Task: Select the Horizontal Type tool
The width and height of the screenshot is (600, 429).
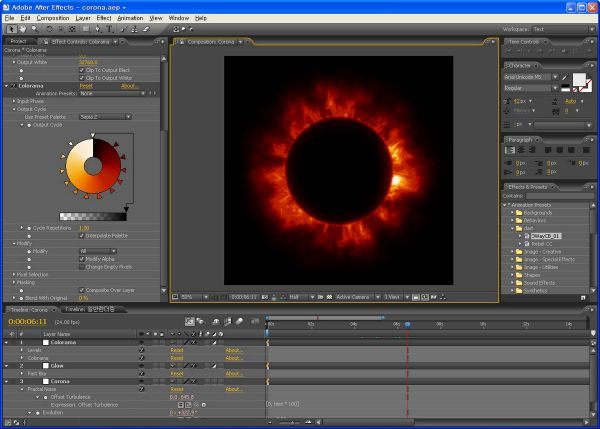Action: click(110, 29)
